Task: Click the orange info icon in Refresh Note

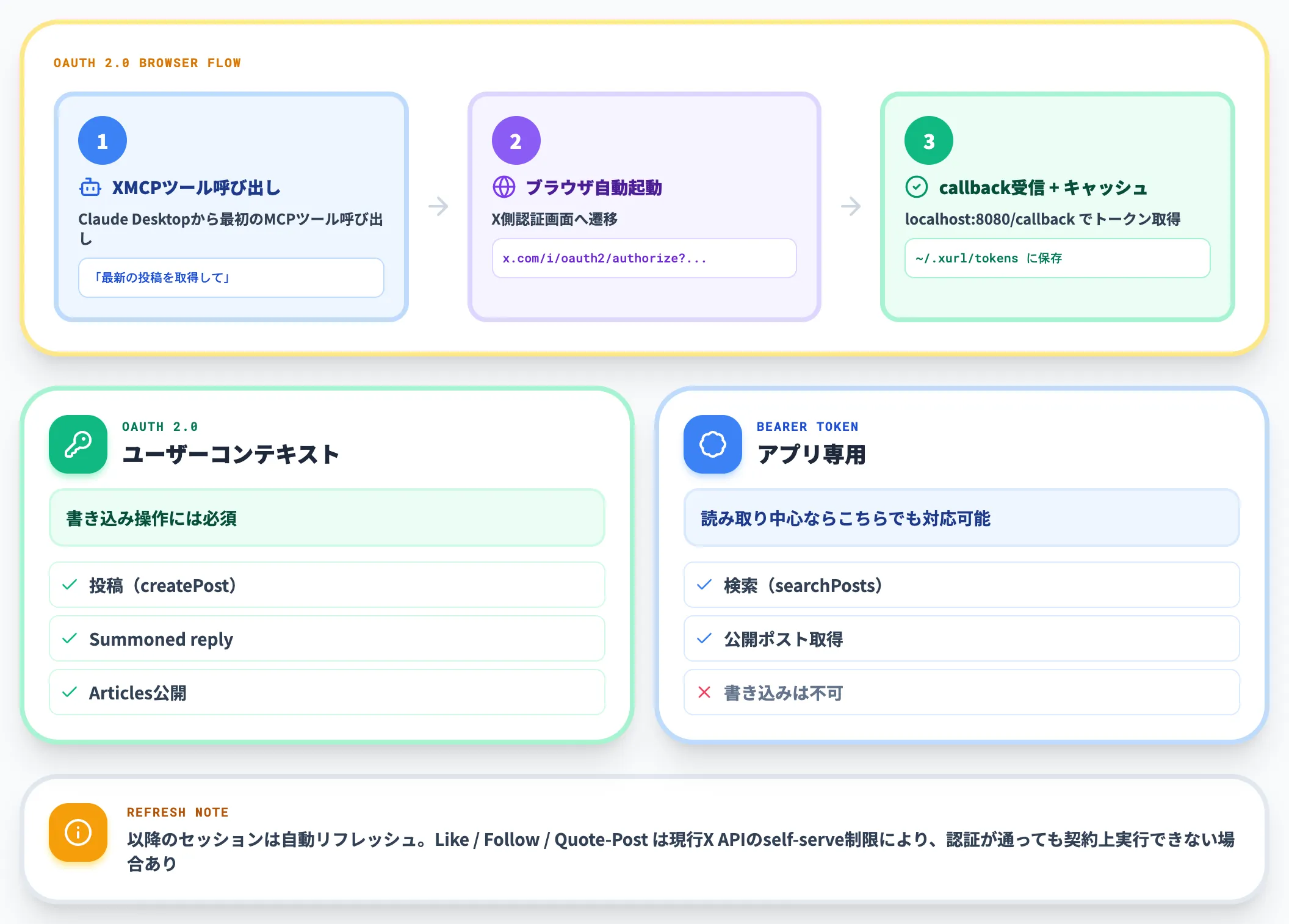Action: (x=78, y=832)
